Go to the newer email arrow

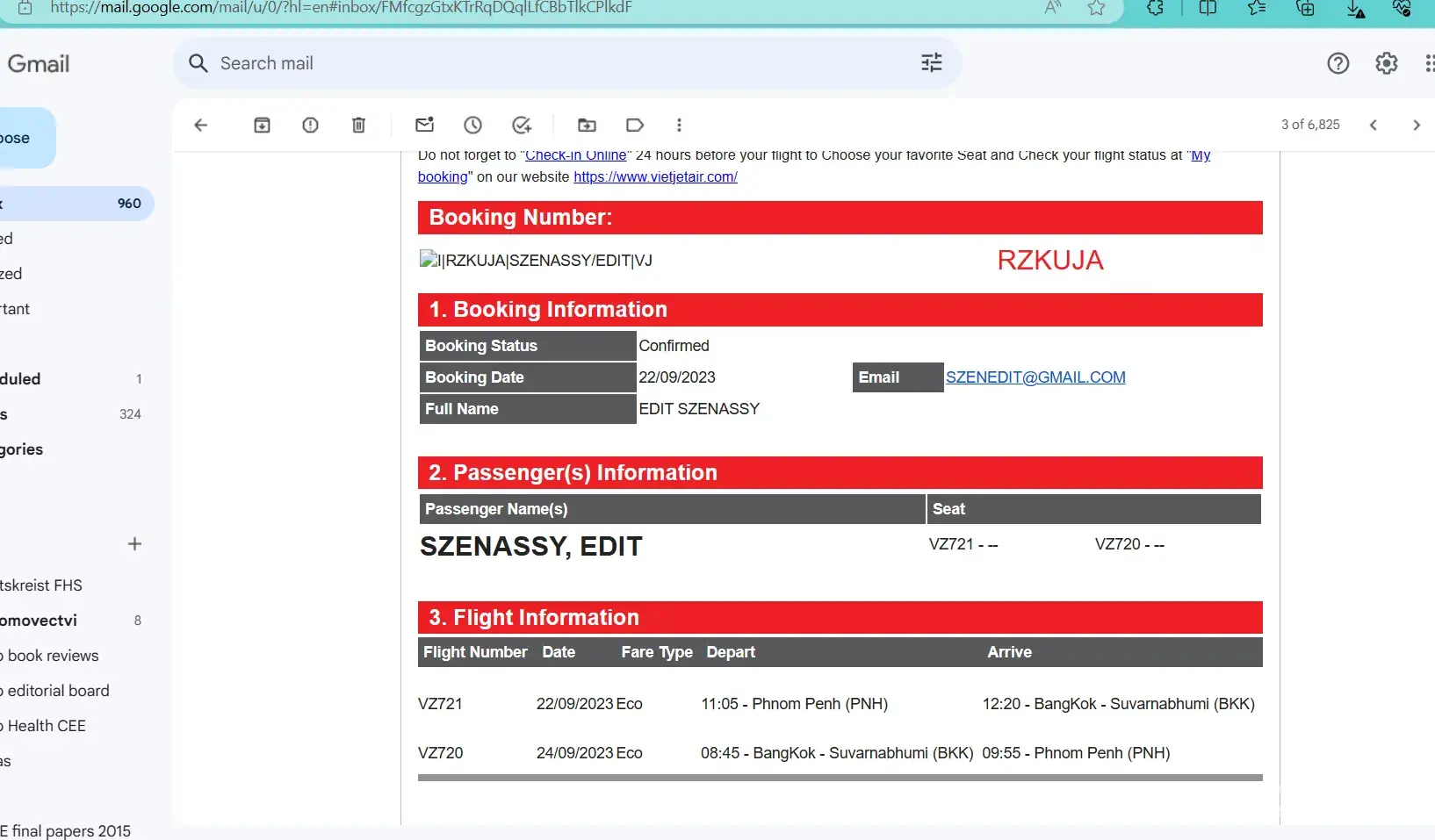(x=1374, y=125)
